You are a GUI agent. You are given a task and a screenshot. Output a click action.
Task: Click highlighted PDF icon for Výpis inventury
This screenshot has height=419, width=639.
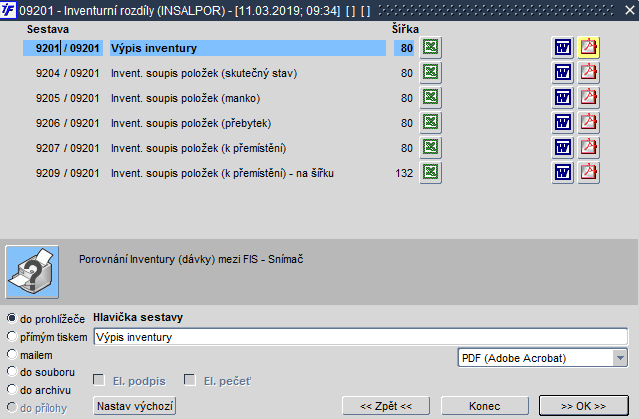point(588,48)
